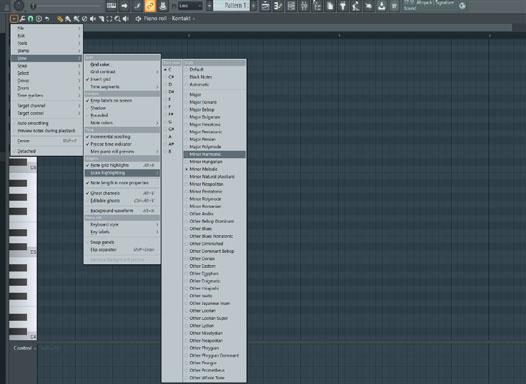Open the Line snap dropdown in the top toolbar

coord(190,6)
